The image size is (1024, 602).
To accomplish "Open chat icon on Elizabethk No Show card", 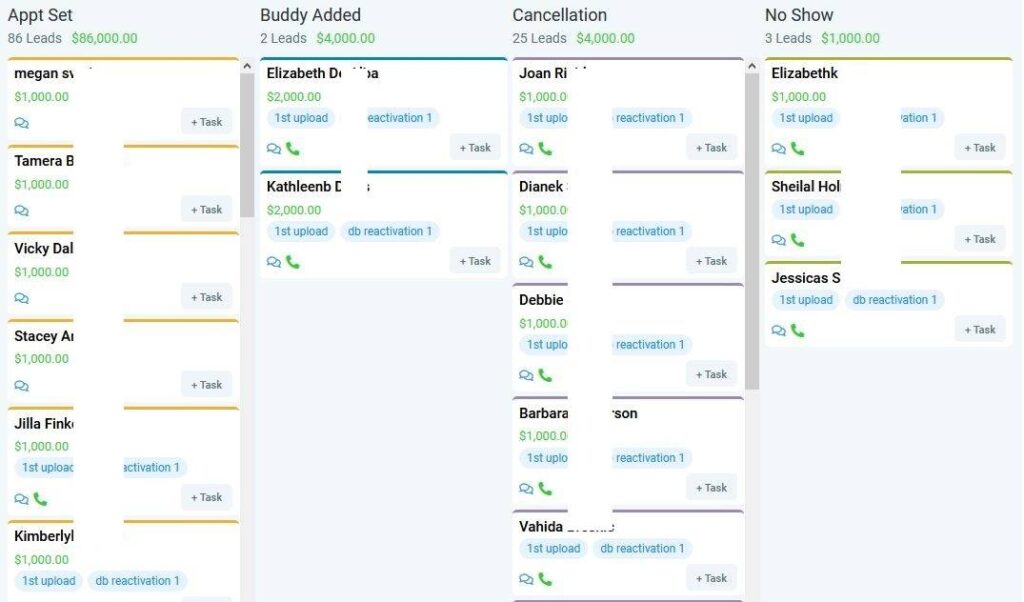I will [778, 148].
